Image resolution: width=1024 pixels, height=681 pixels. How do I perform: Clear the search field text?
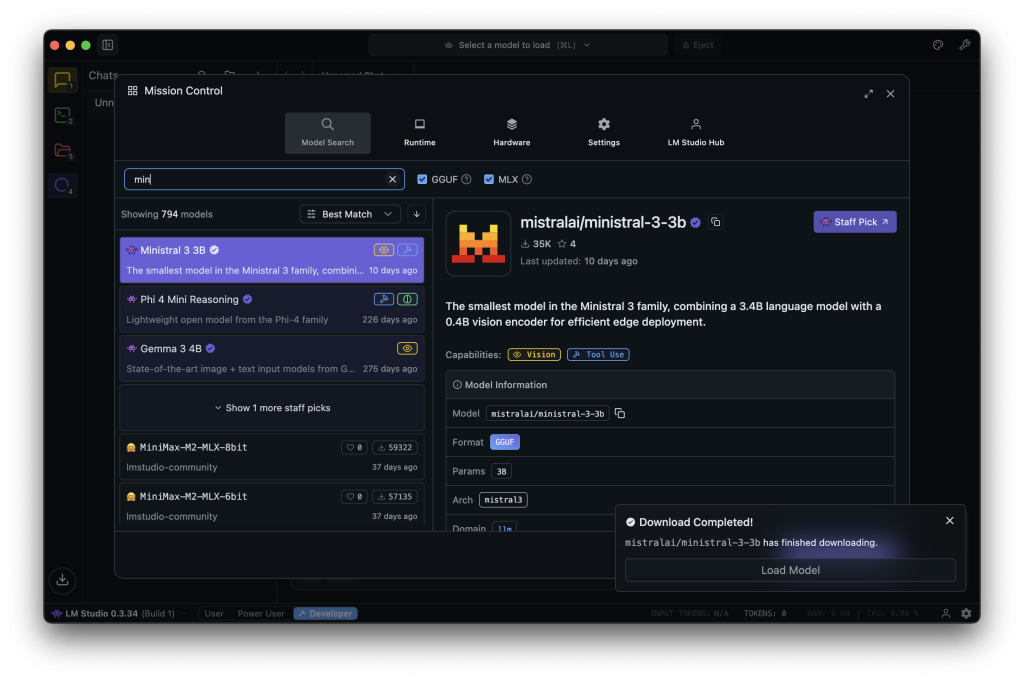392,179
